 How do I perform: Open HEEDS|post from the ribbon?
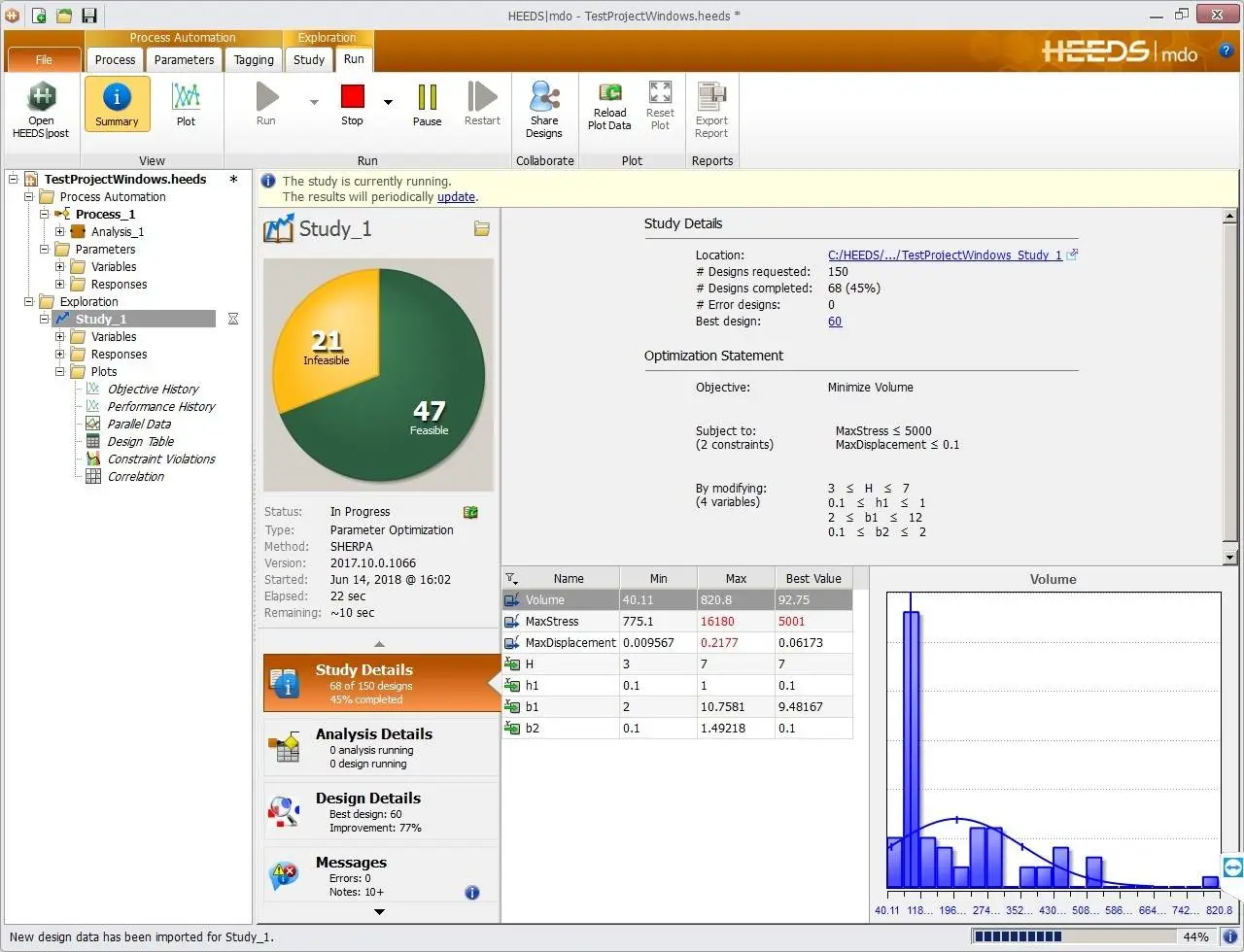(x=41, y=111)
